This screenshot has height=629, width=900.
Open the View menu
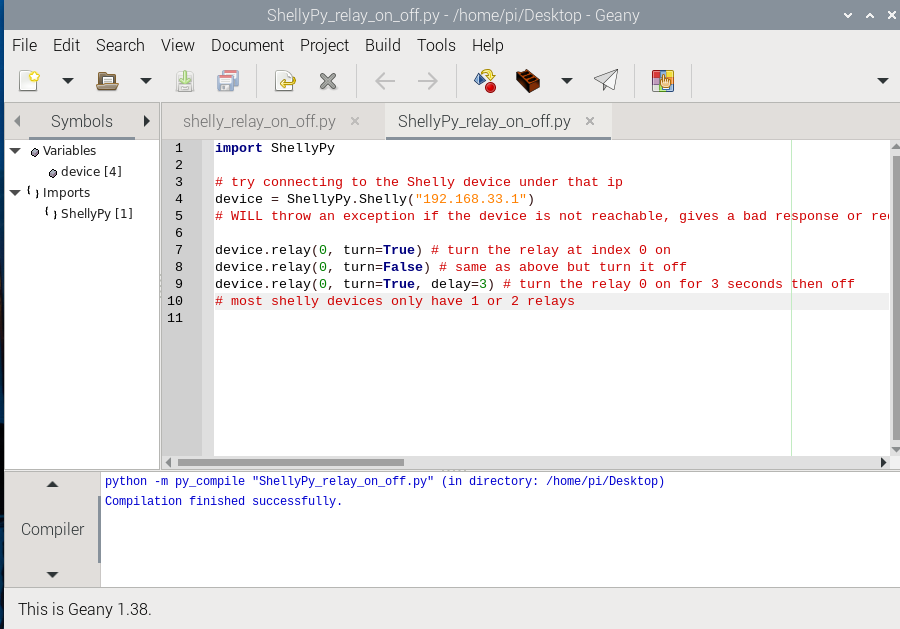pyautogui.click(x=177, y=45)
